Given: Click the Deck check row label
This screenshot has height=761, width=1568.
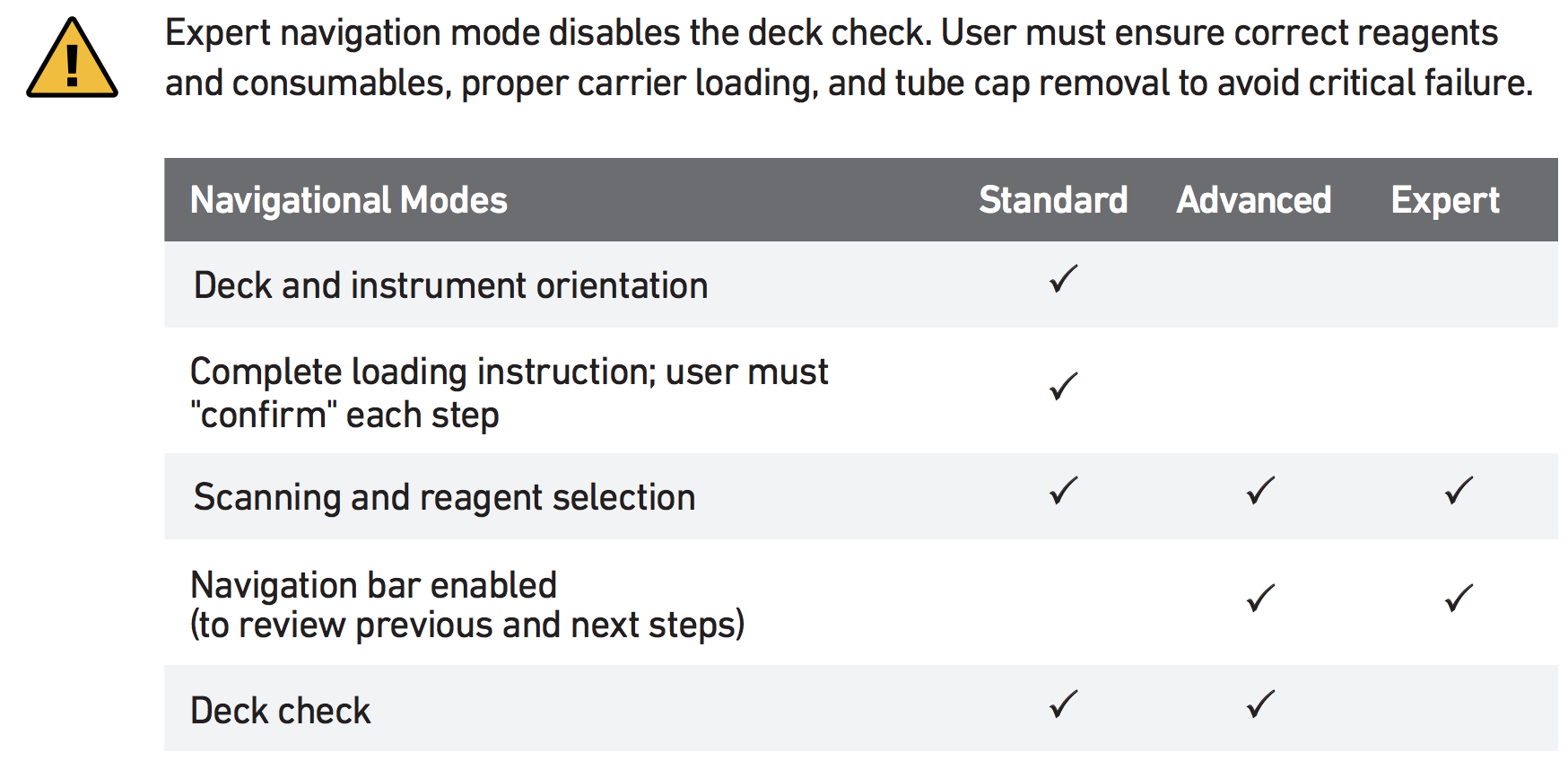Looking at the screenshot, I should (280, 710).
